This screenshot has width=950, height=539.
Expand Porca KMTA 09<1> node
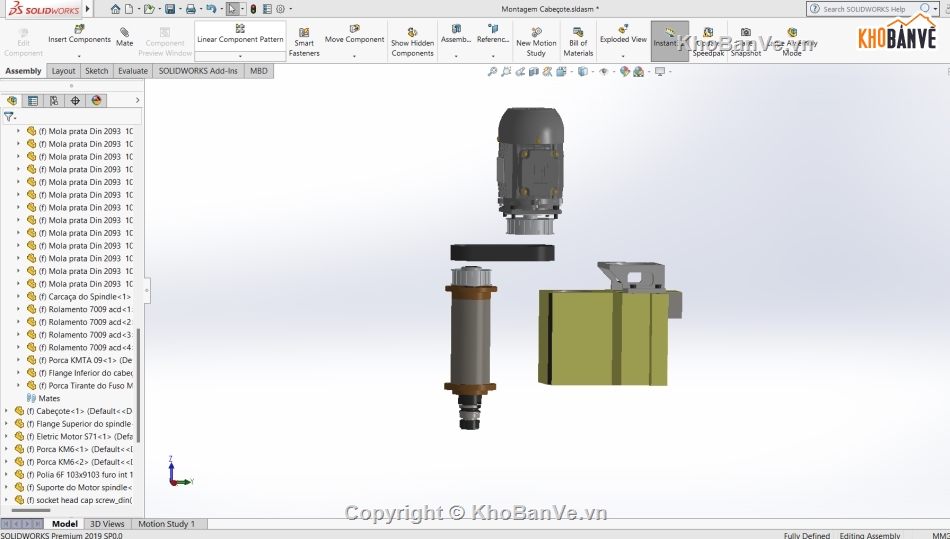18,360
